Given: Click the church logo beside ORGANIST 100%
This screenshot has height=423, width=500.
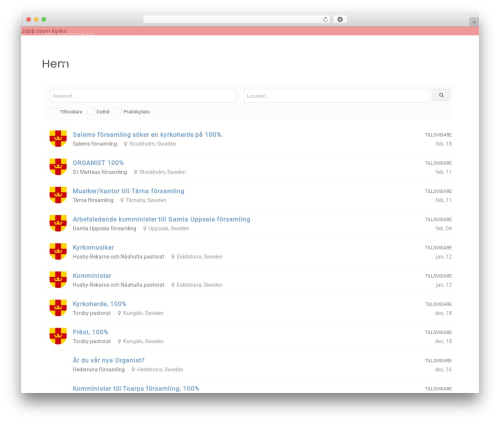Looking at the screenshot, I should coord(58,167).
